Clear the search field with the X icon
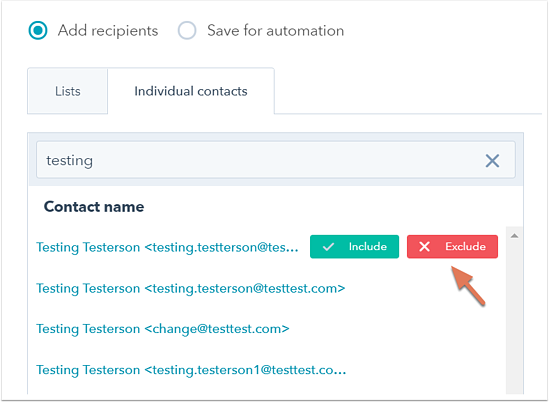 coord(492,161)
